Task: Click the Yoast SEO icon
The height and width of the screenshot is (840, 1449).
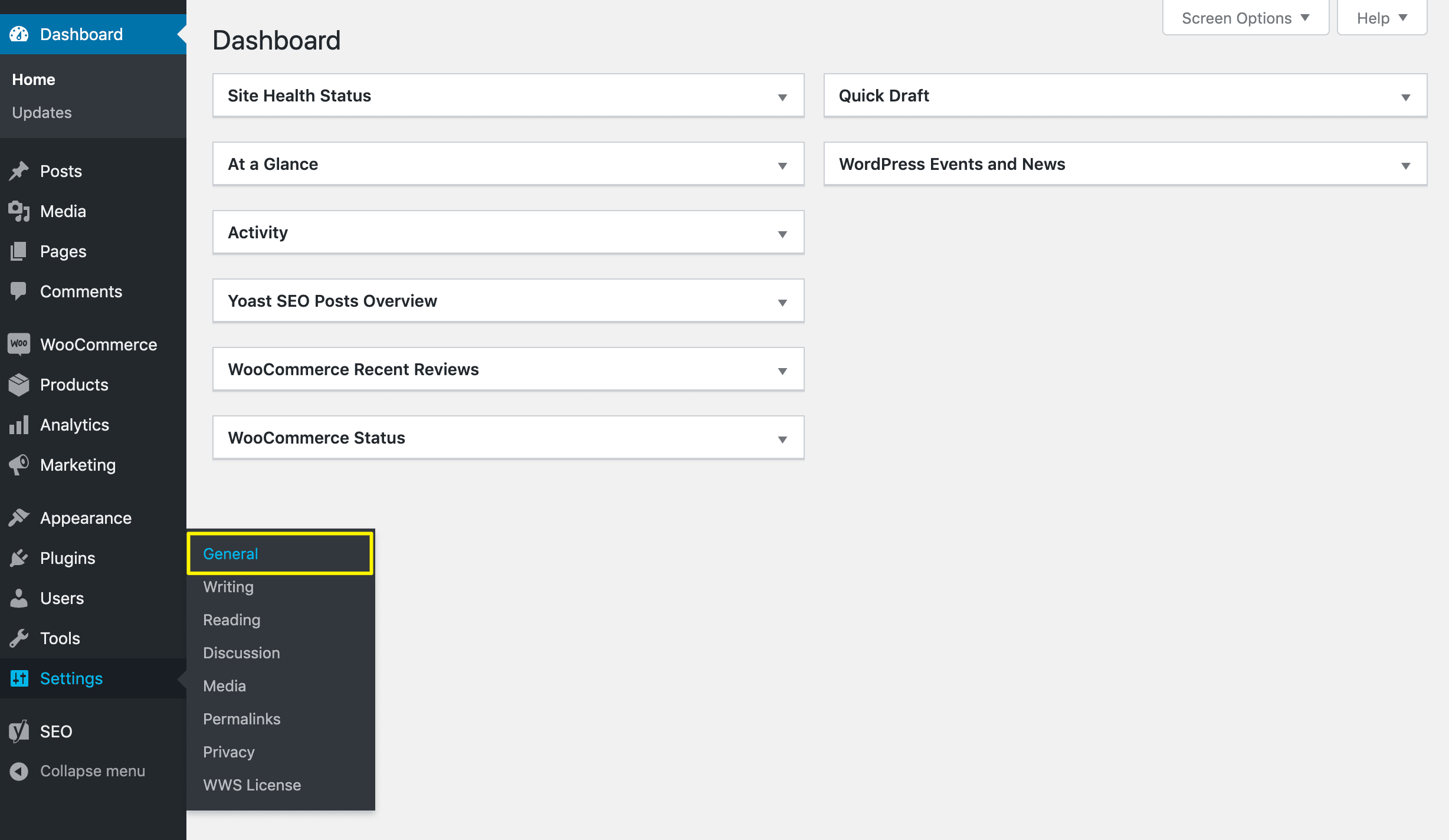Action: click(18, 731)
